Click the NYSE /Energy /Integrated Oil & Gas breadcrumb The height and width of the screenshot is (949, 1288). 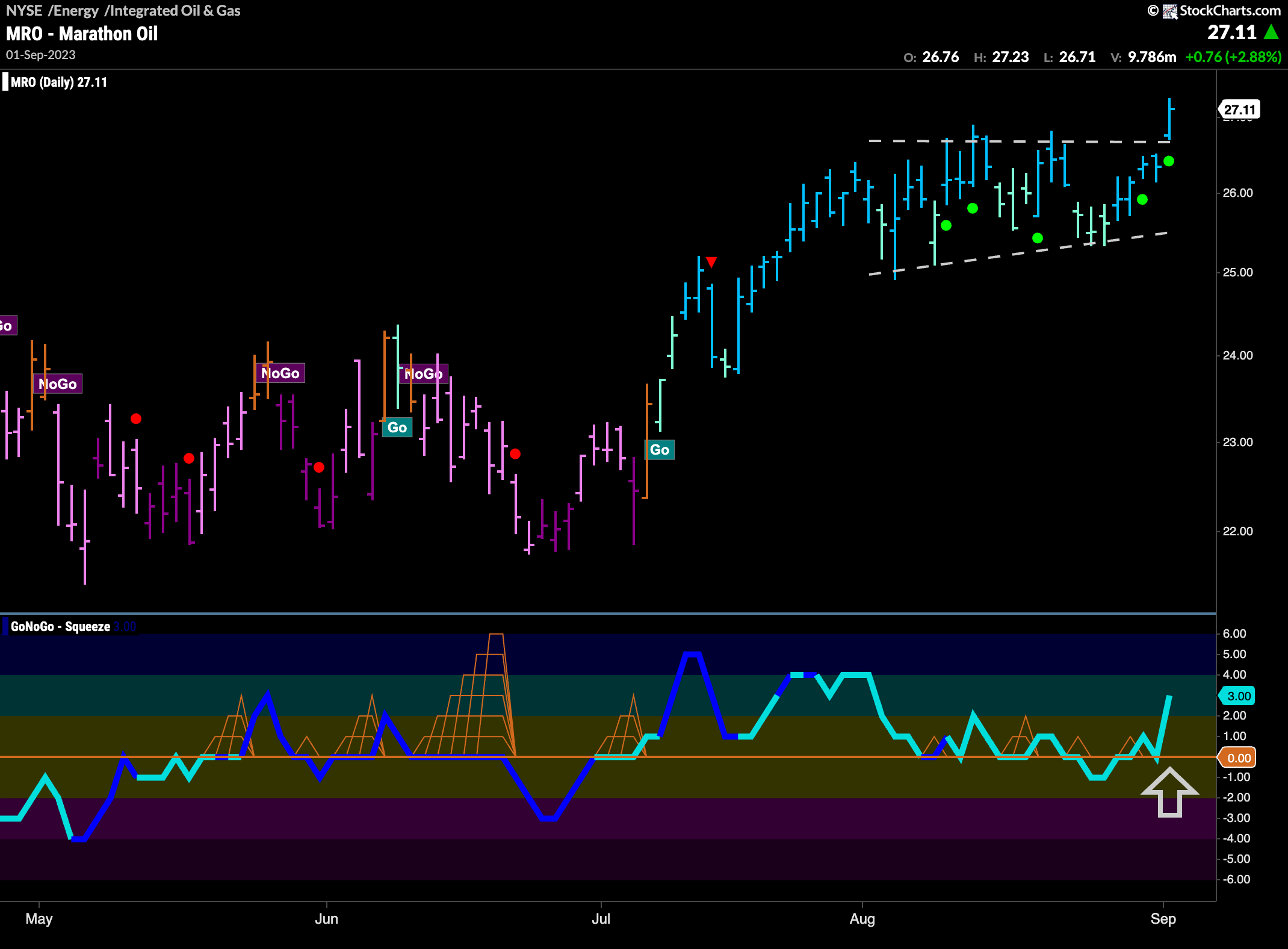pyautogui.click(x=123, y=10)
